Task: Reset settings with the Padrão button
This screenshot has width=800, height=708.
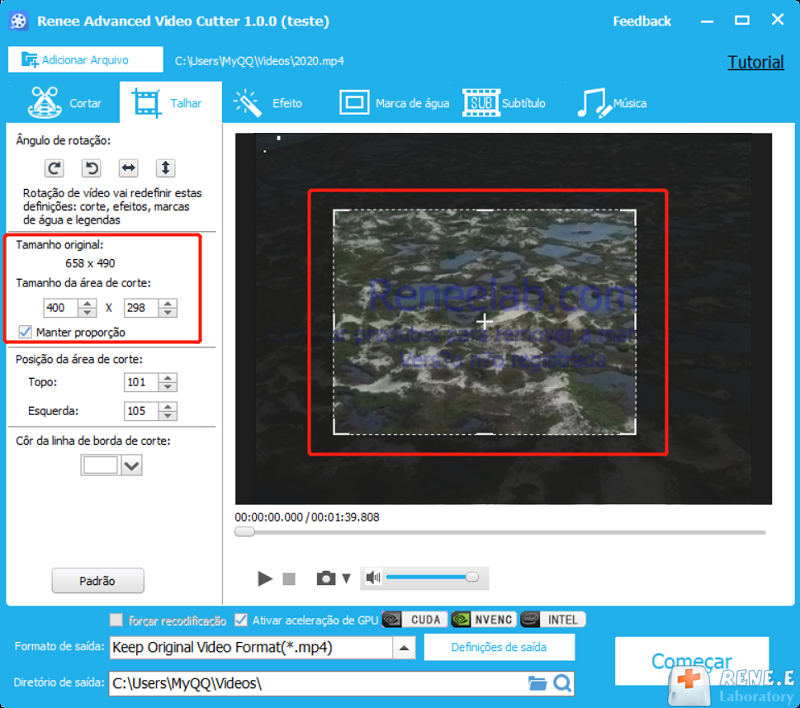Action: tap(97, 580)
